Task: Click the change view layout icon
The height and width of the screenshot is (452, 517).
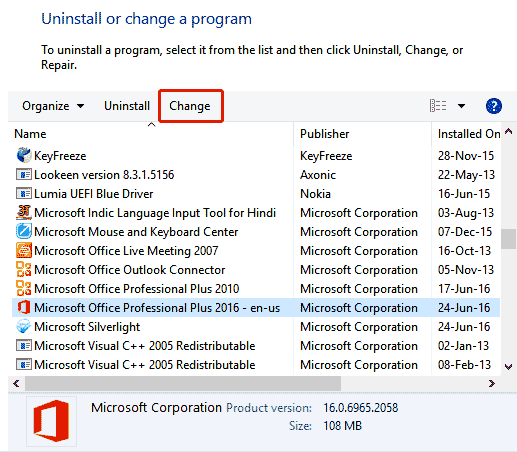Action: [x=438, y=106]
